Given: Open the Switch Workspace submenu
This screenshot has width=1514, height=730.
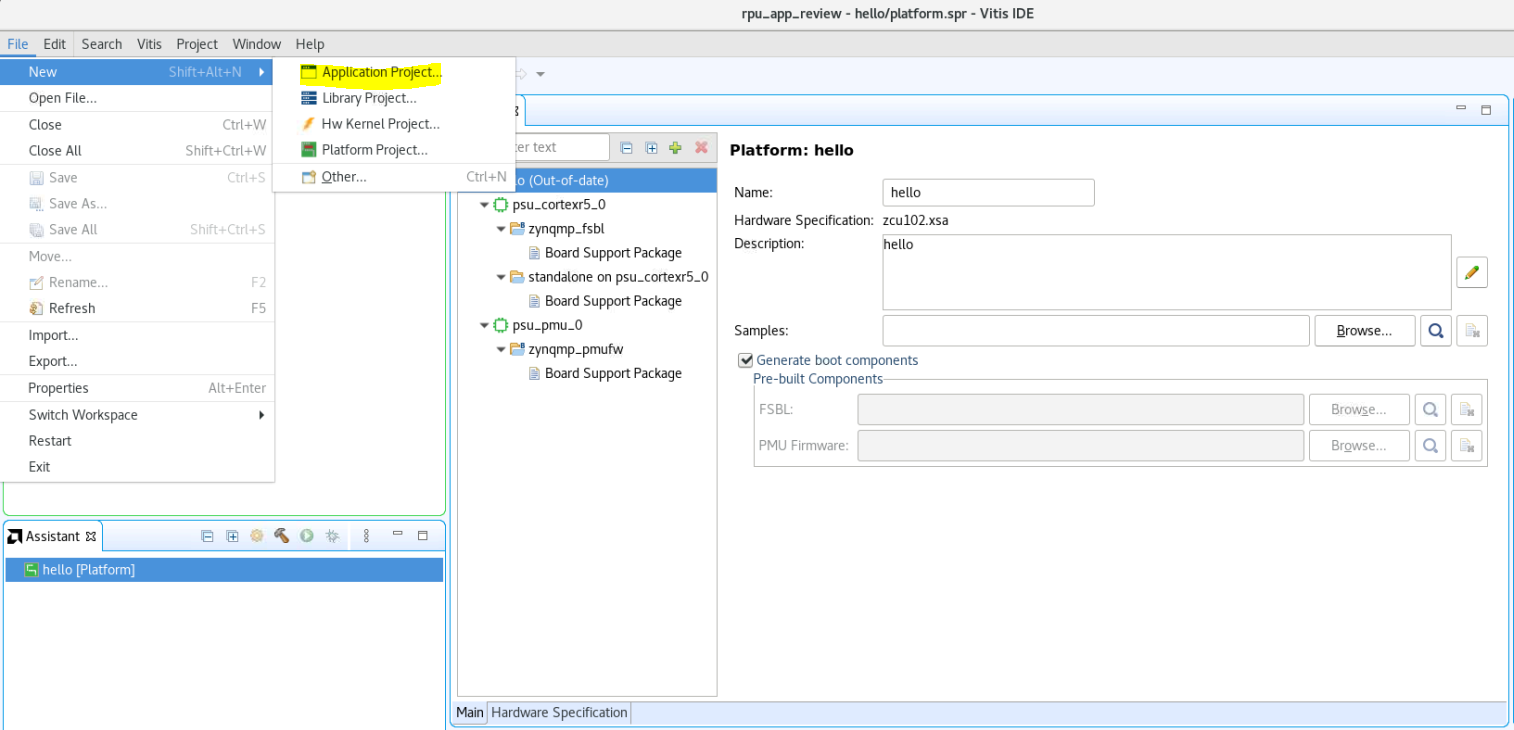Looking at the screenshot, I should click(83, 414).
